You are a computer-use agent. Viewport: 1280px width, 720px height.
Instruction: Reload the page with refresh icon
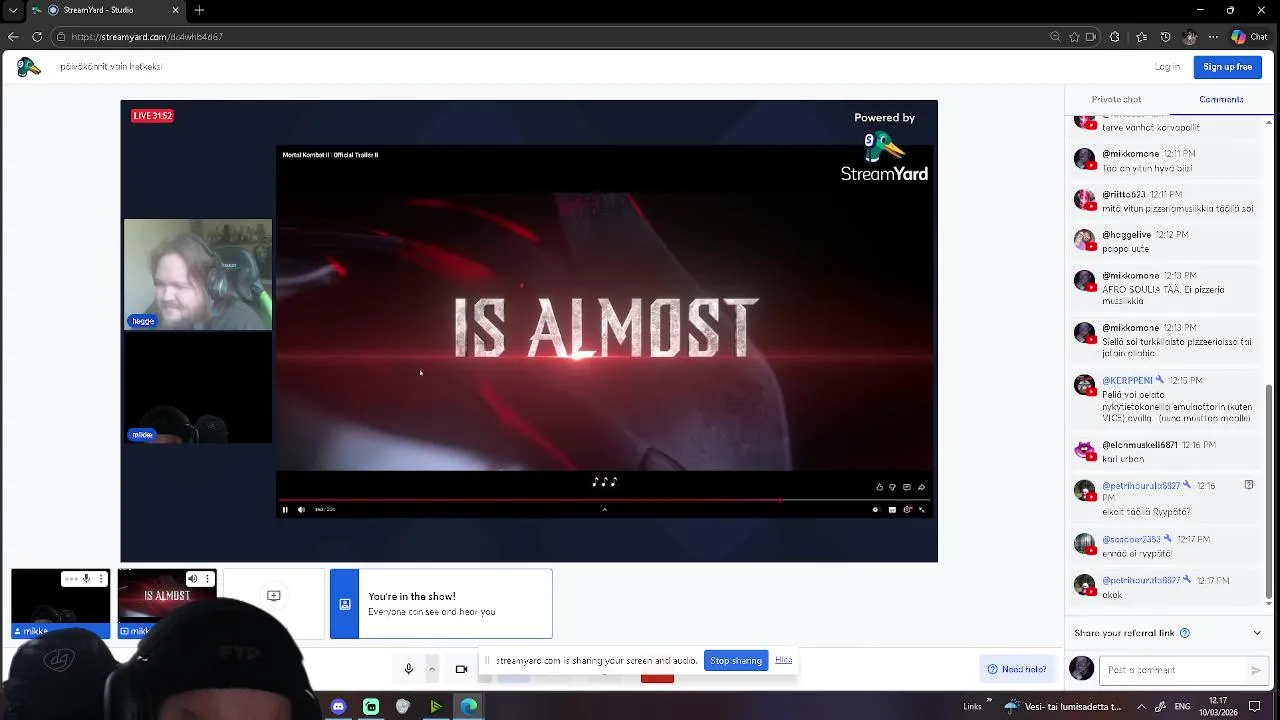[37, 37]
